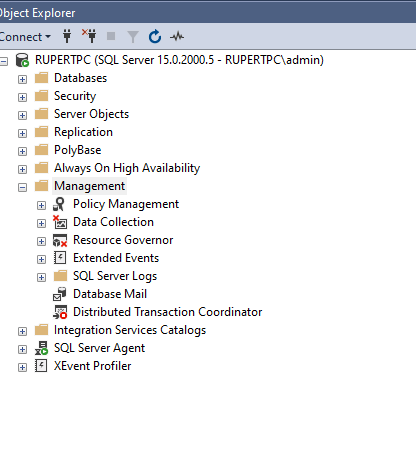Screen dimensions: 416x459
Task: Select the Data Collection label
Action: [113, 222]
